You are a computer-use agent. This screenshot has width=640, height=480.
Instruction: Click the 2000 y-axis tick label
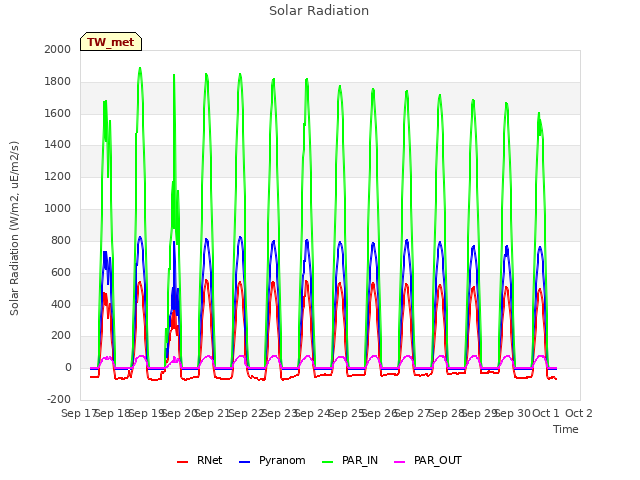pyautogui.click(x=58, y=49)
